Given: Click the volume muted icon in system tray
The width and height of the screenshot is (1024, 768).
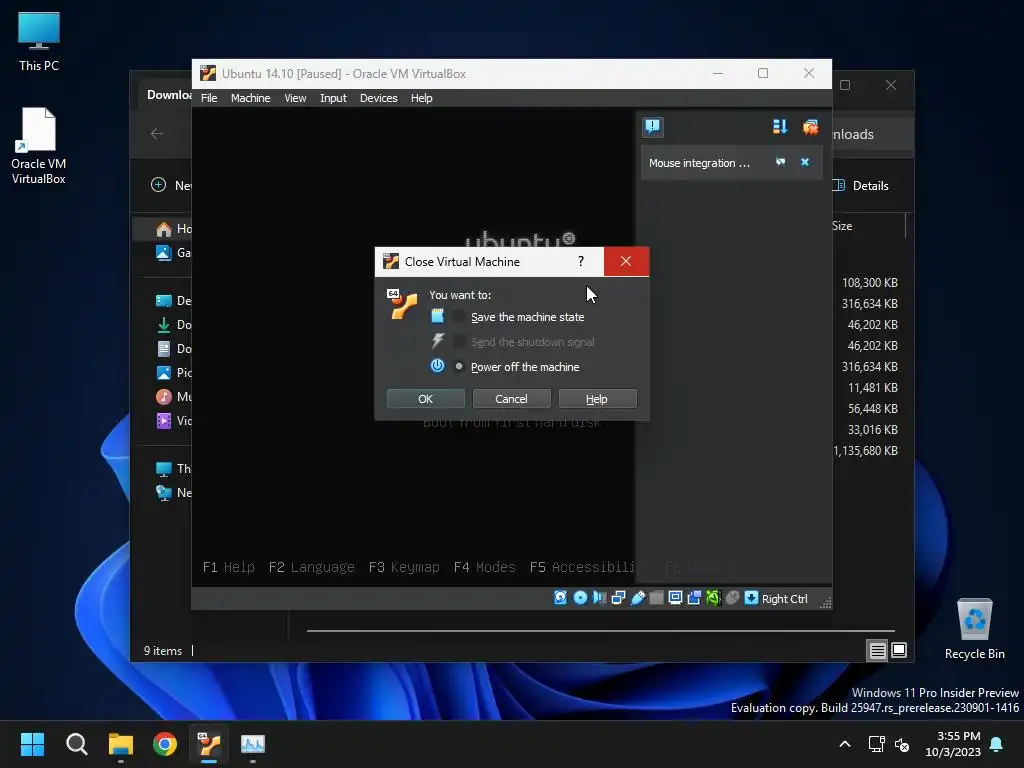Looking at the screenshot, I should click(902, 744).
